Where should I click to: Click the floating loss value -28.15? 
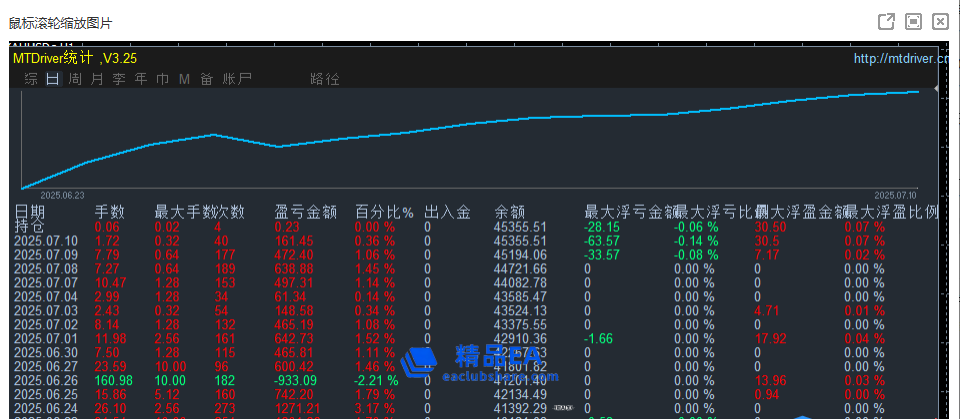pyautogui.click(x=604, y=227)
